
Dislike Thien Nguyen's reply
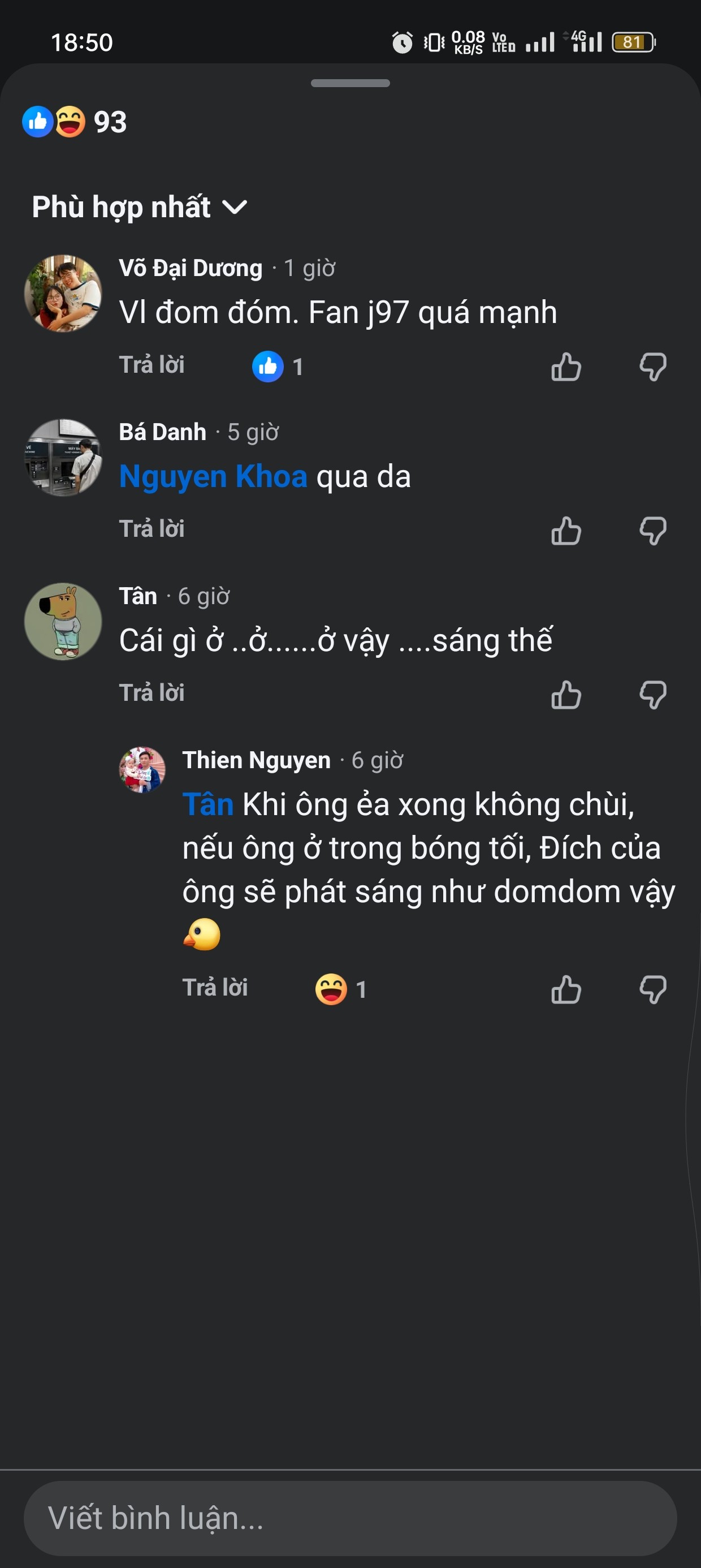pyautogui.click(x=653, y=989)
